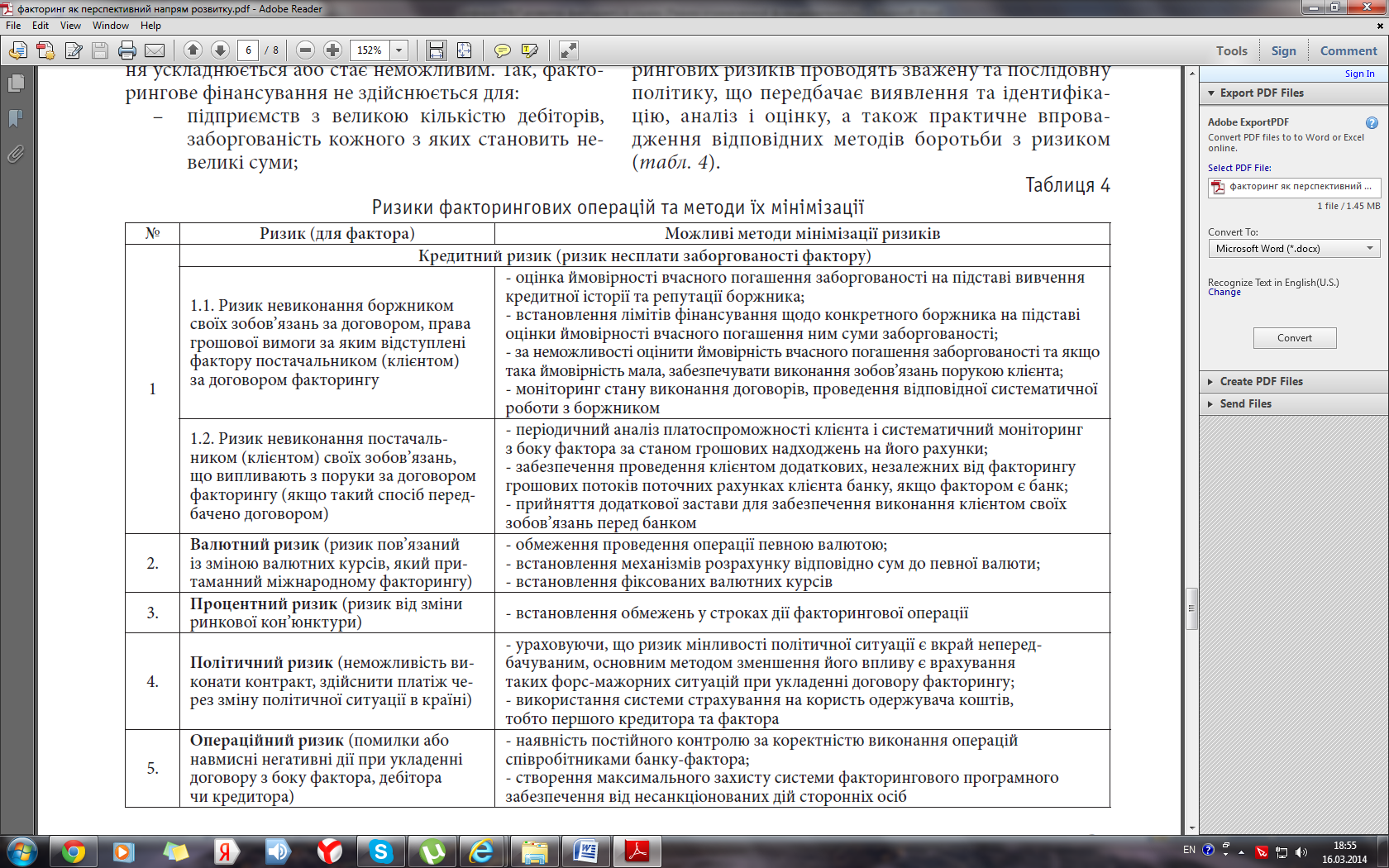Open the File menu

tap(13, 26)
